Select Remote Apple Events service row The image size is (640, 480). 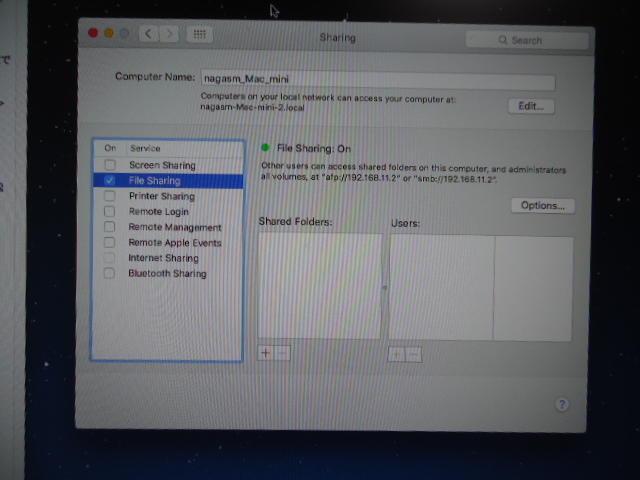coord(168,243)
